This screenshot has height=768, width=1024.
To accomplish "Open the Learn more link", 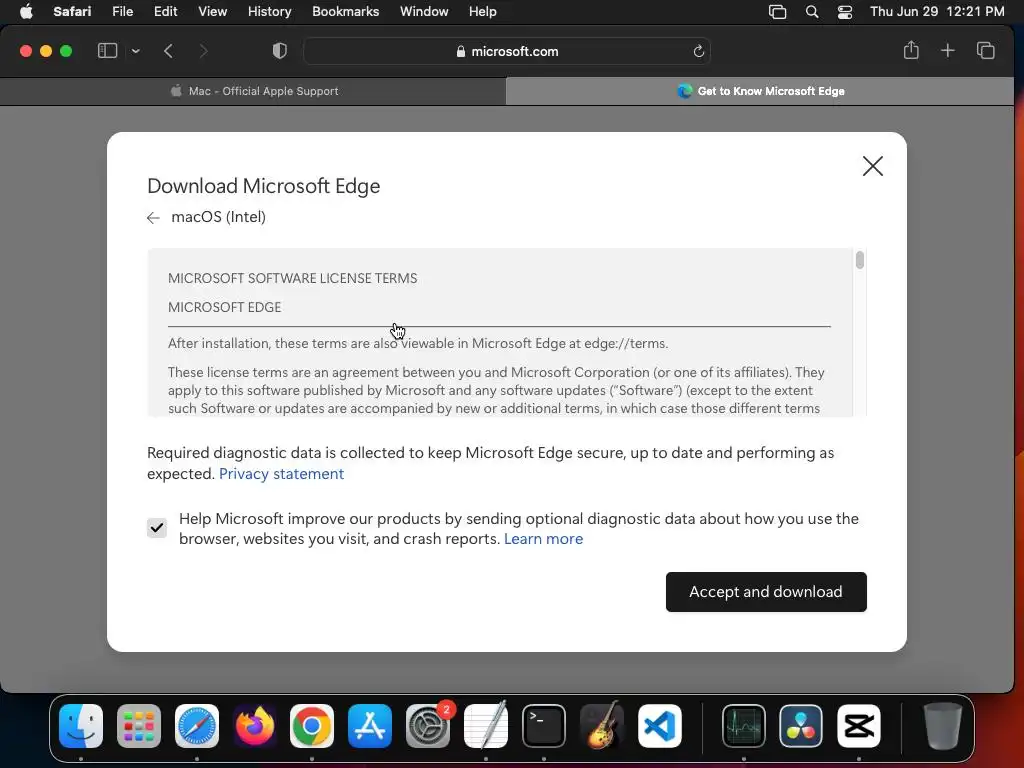I will (543, 539).
